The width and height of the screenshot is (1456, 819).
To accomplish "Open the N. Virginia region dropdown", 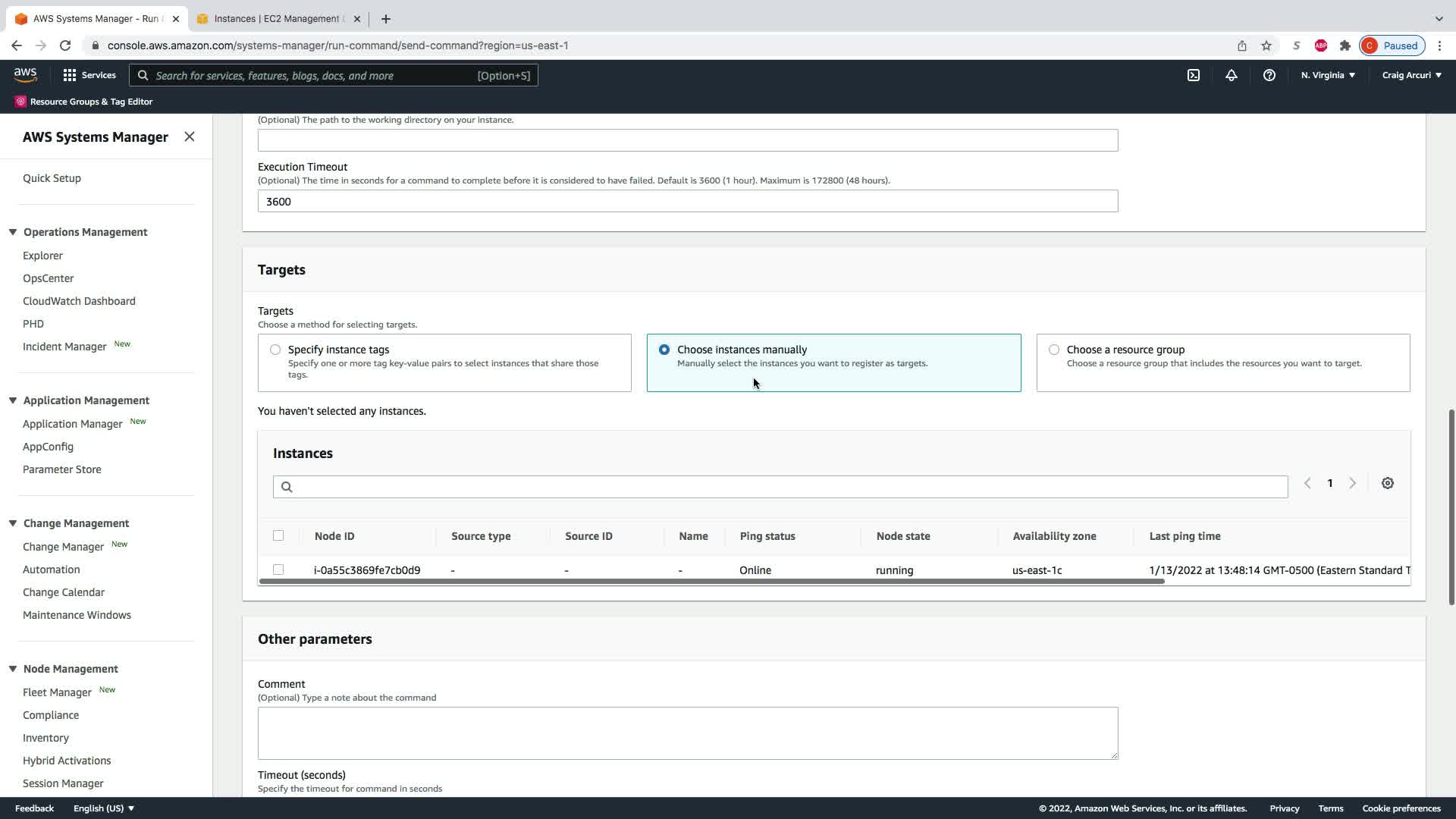I will pyautogui.click(x=1328, y=75).
